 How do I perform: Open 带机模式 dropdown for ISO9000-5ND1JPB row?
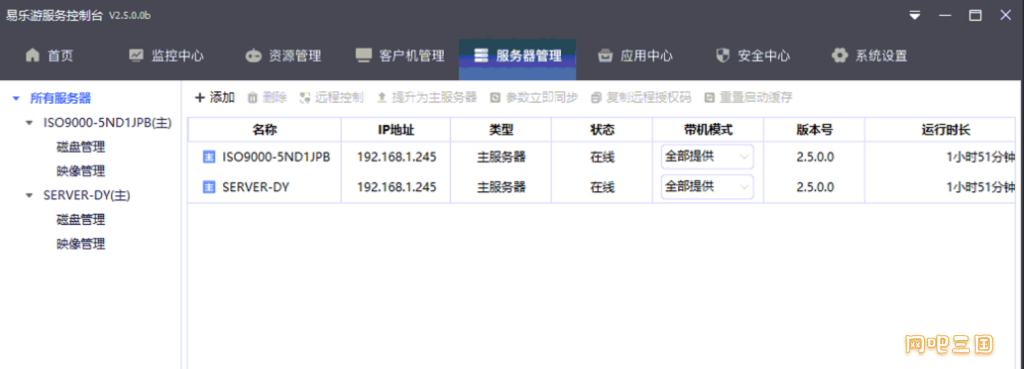707,157
